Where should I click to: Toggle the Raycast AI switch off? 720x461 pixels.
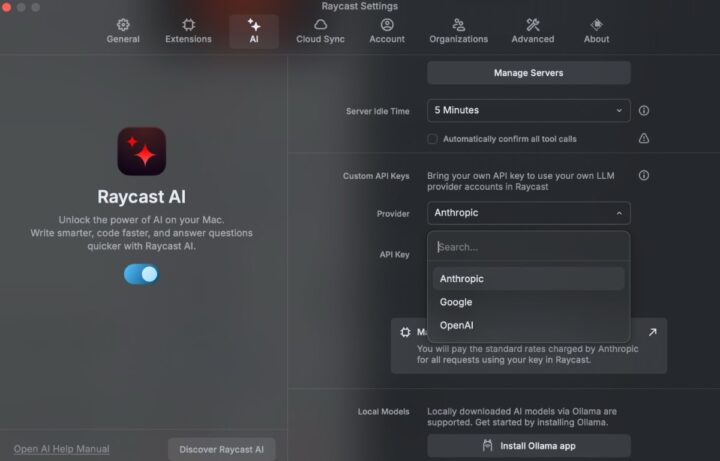[x=141, y=273]
